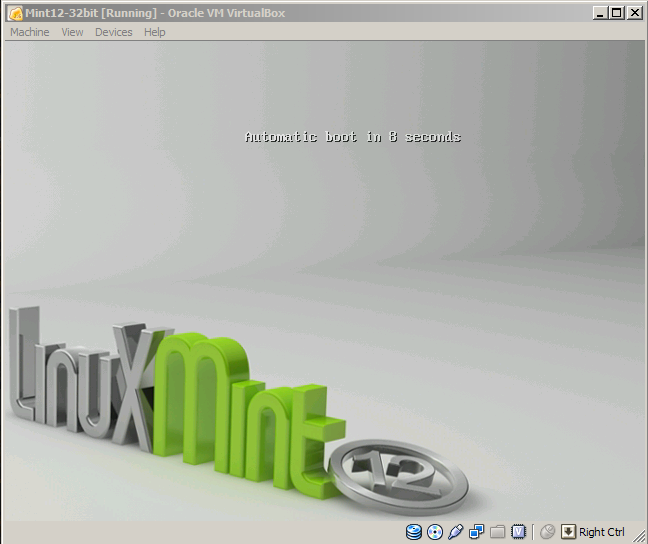Open the Devices menu

tap(113, 32)
